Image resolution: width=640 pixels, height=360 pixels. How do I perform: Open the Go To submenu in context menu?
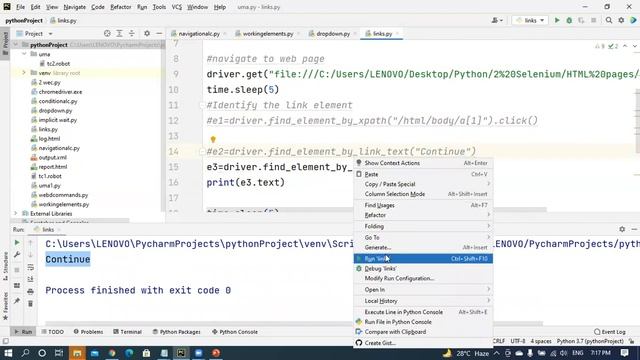pyautogui.click(x=423, y=237)
